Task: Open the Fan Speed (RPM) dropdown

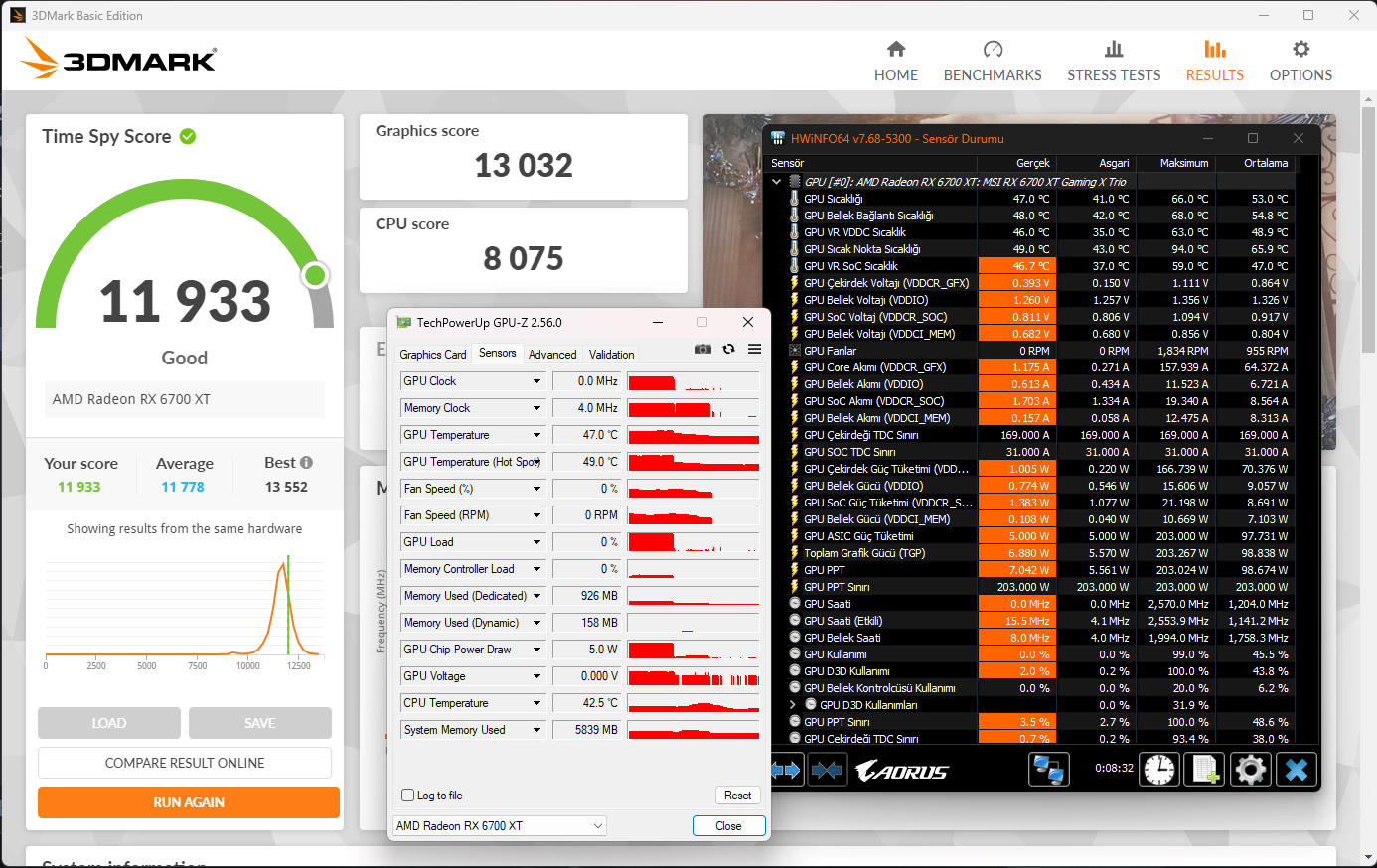Action: (536, 515)
